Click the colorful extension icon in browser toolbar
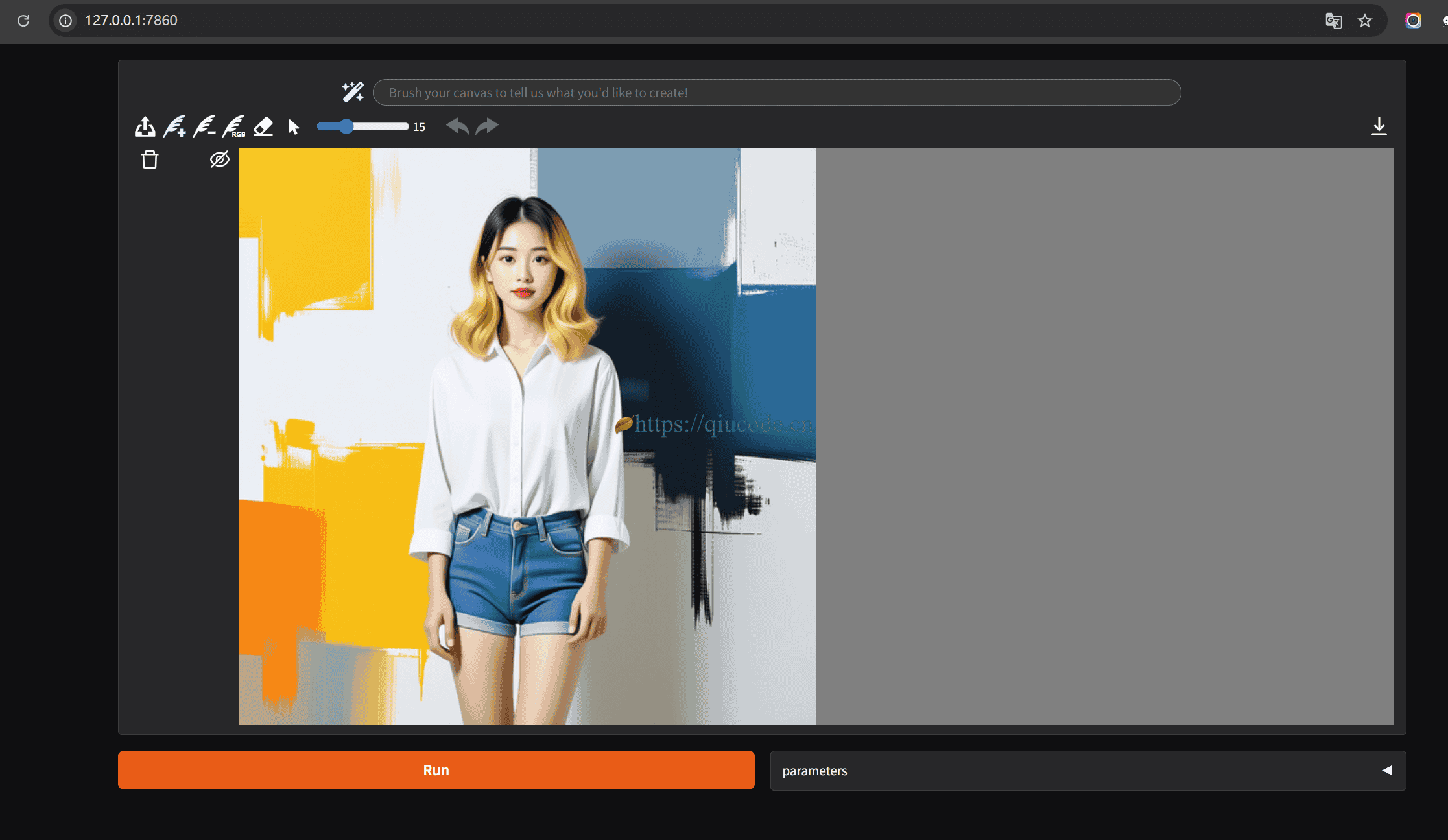 [1414, 21]
